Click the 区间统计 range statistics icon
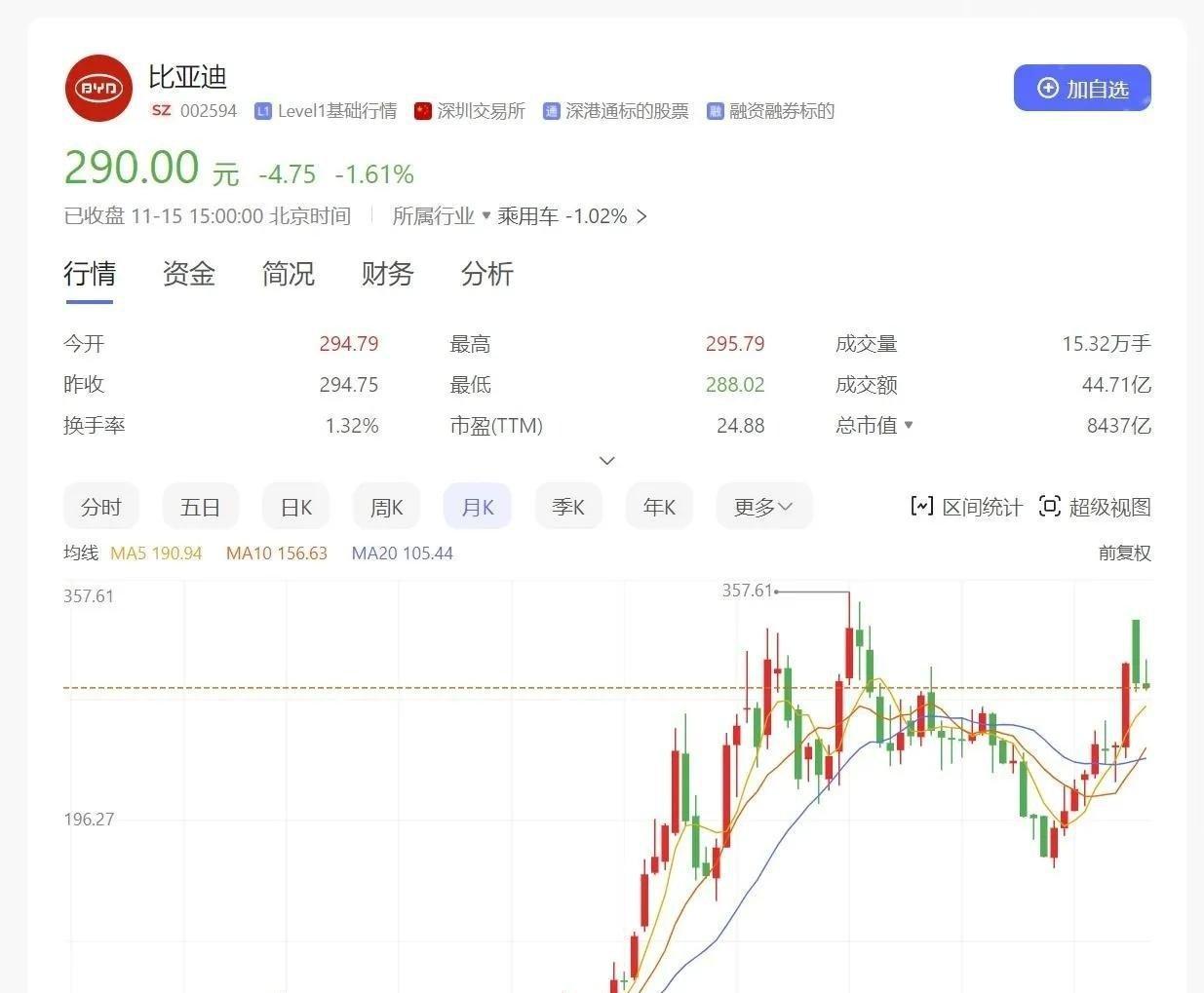 pos(921,506)
